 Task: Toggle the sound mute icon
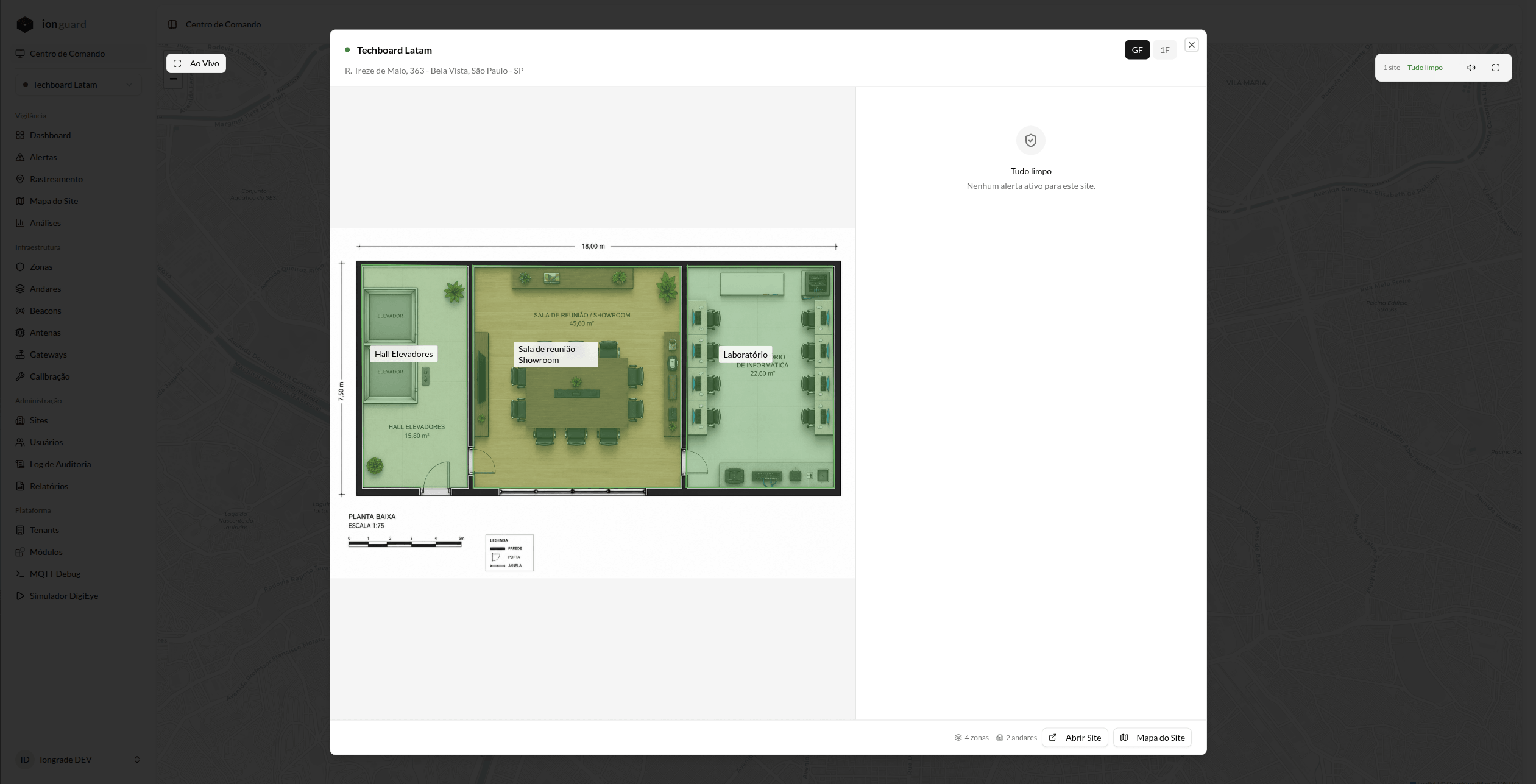tap(1471, 68)
